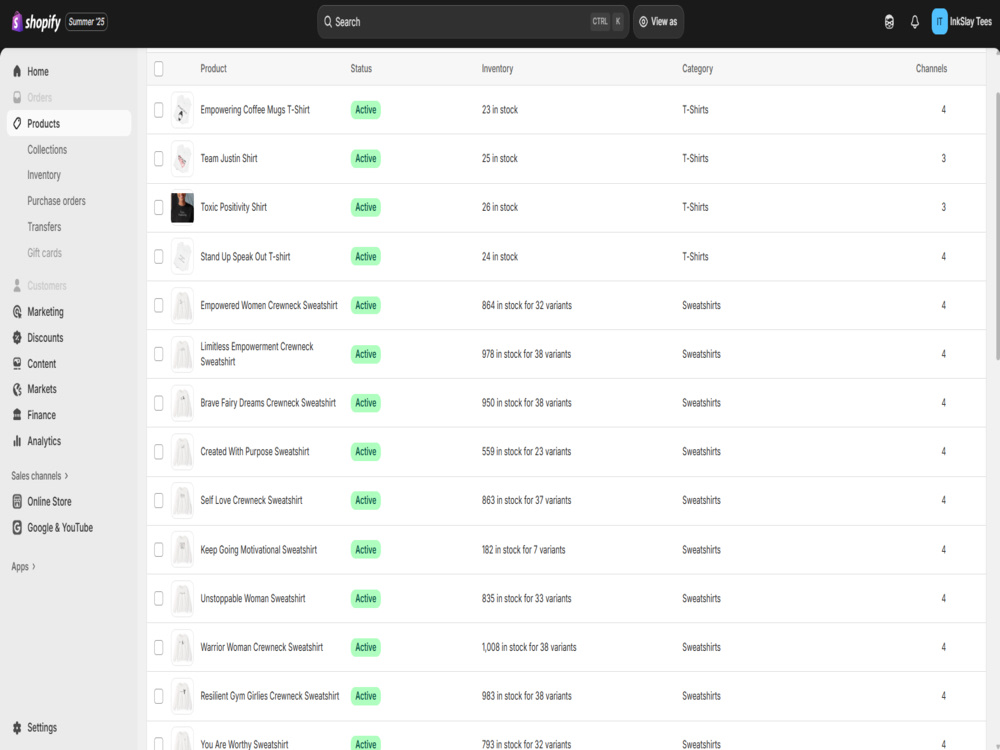This screenshot has width=1000, height=750.
Task: Open the Stand Up Speak Out T-shirt thumbnail
Action: [182, 257]
